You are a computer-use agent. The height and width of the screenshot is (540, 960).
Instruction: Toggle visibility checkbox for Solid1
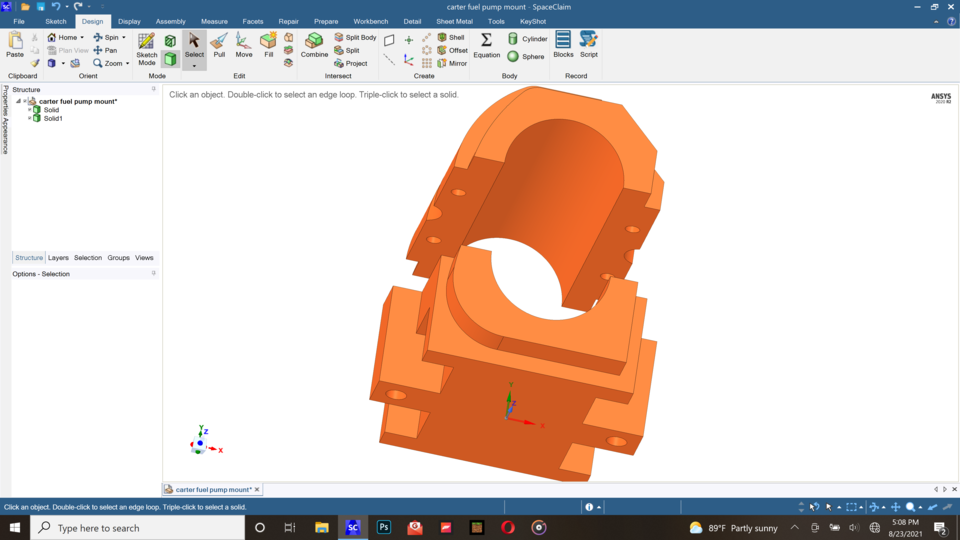click(29, 118)
